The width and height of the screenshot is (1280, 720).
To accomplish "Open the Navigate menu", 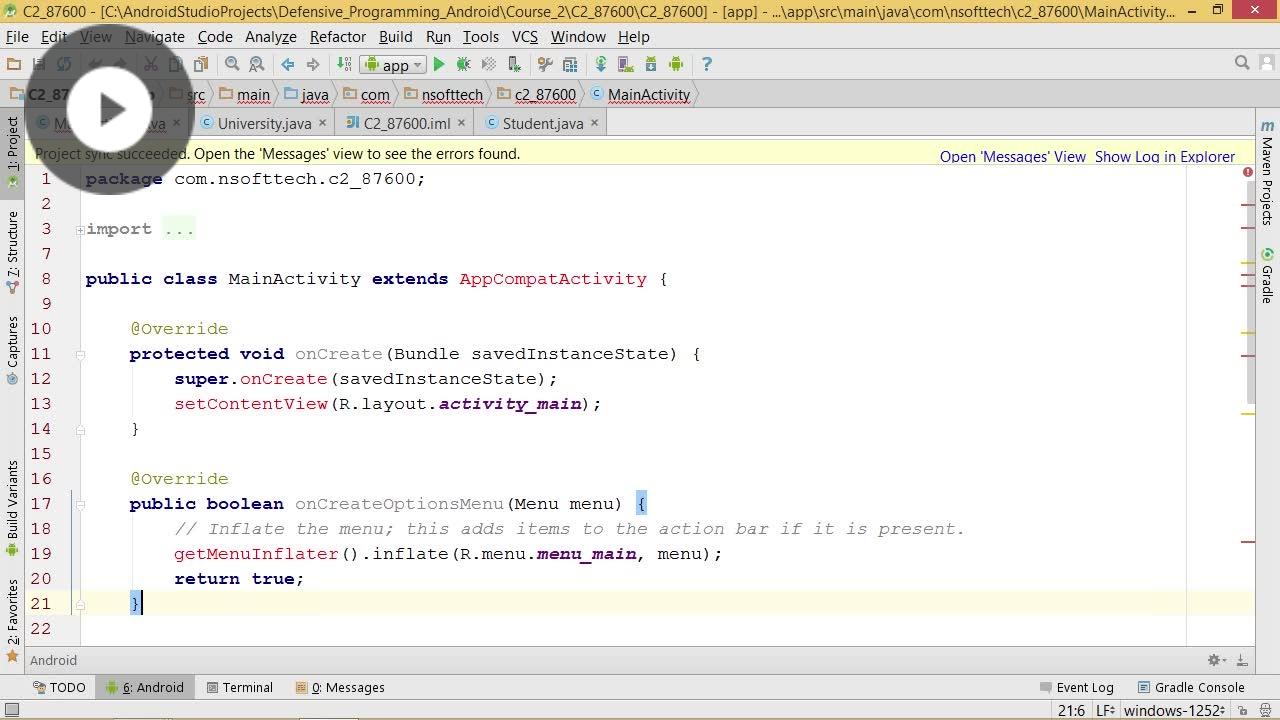I will pos(154,36).
